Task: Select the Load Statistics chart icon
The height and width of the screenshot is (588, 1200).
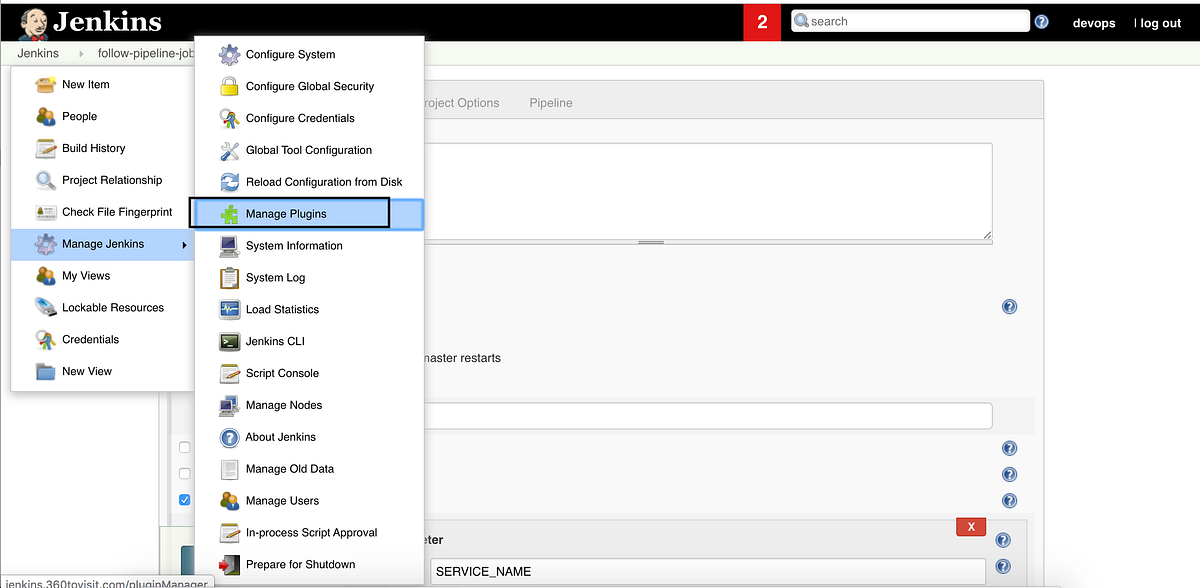Action: point(229,309)
